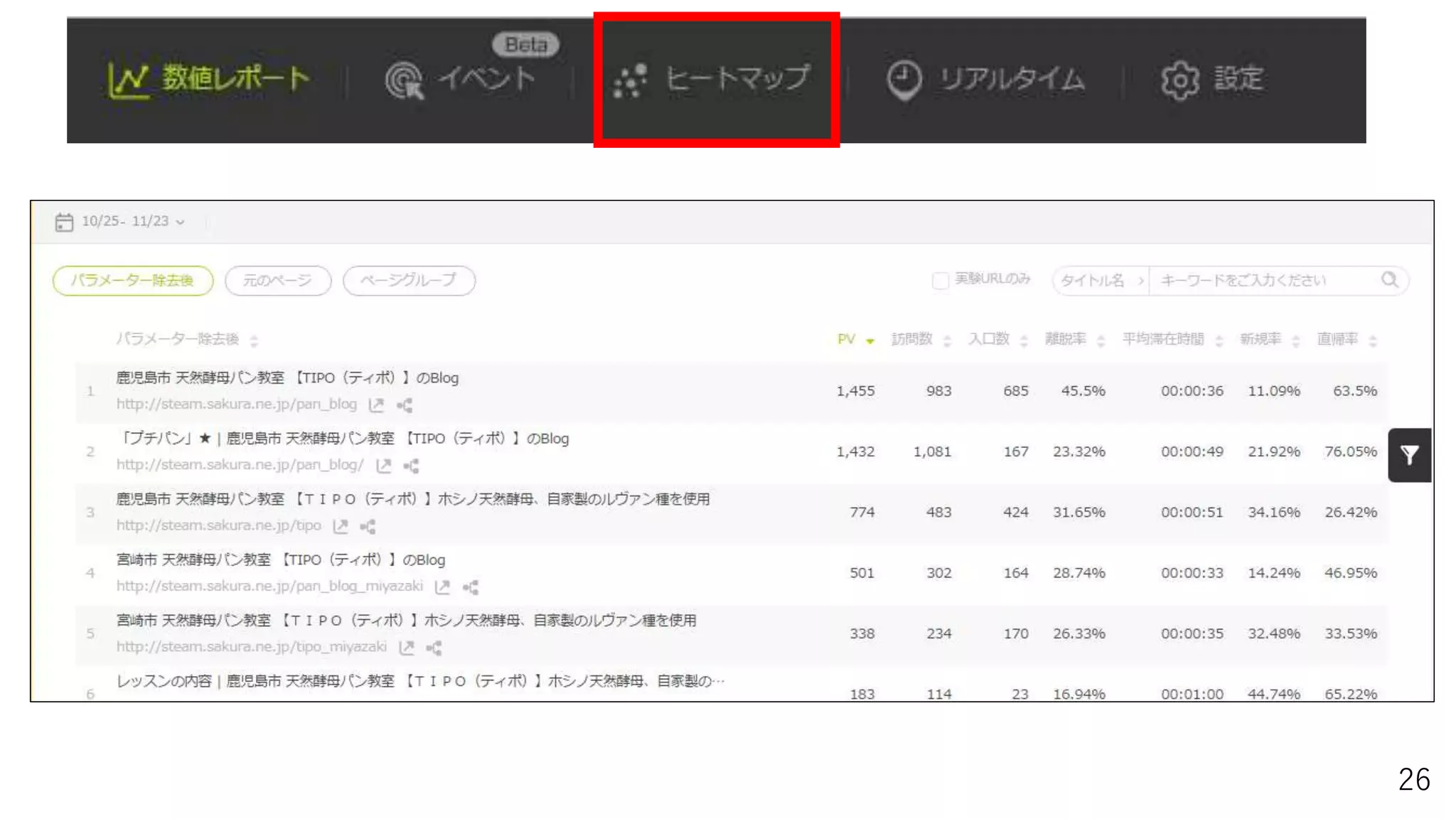Select the ページグループ filter pill

[x=409, y=280]
